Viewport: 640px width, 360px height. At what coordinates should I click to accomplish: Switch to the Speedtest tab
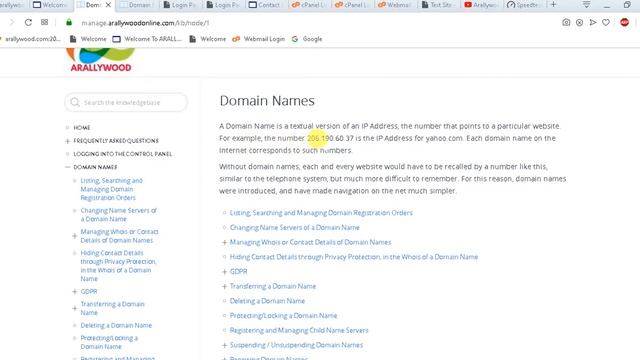point(523,5)
